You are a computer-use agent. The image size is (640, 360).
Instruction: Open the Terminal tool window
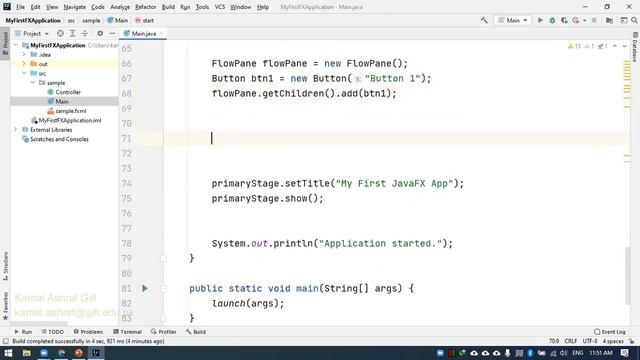[x=127, y=332]
